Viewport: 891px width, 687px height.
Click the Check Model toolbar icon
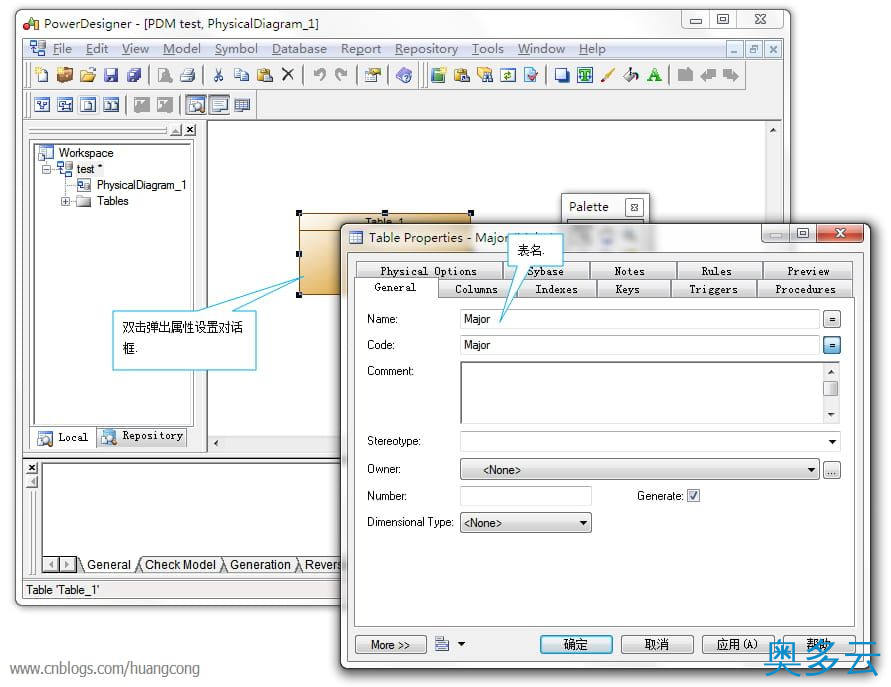click(x=531, y=75)
